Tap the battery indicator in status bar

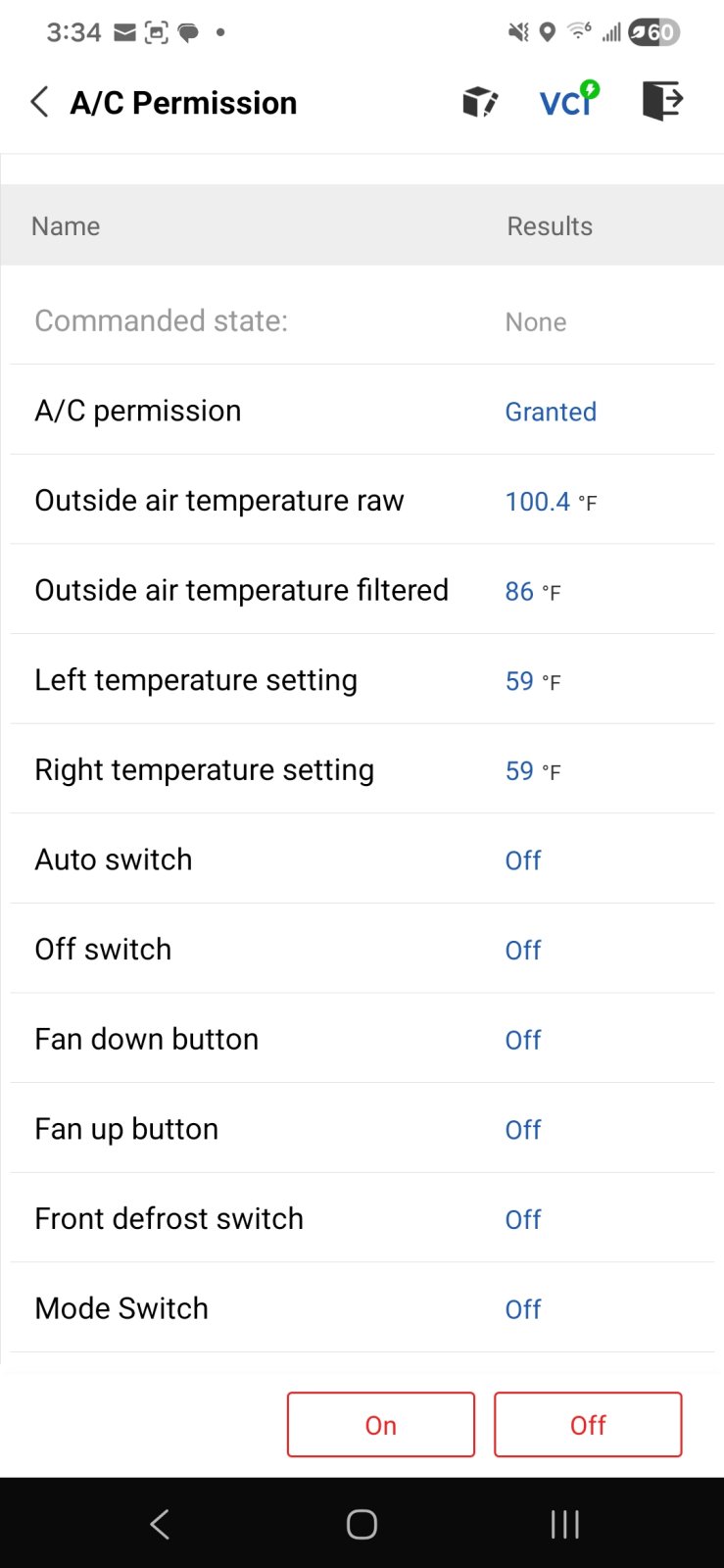[653, 32]
